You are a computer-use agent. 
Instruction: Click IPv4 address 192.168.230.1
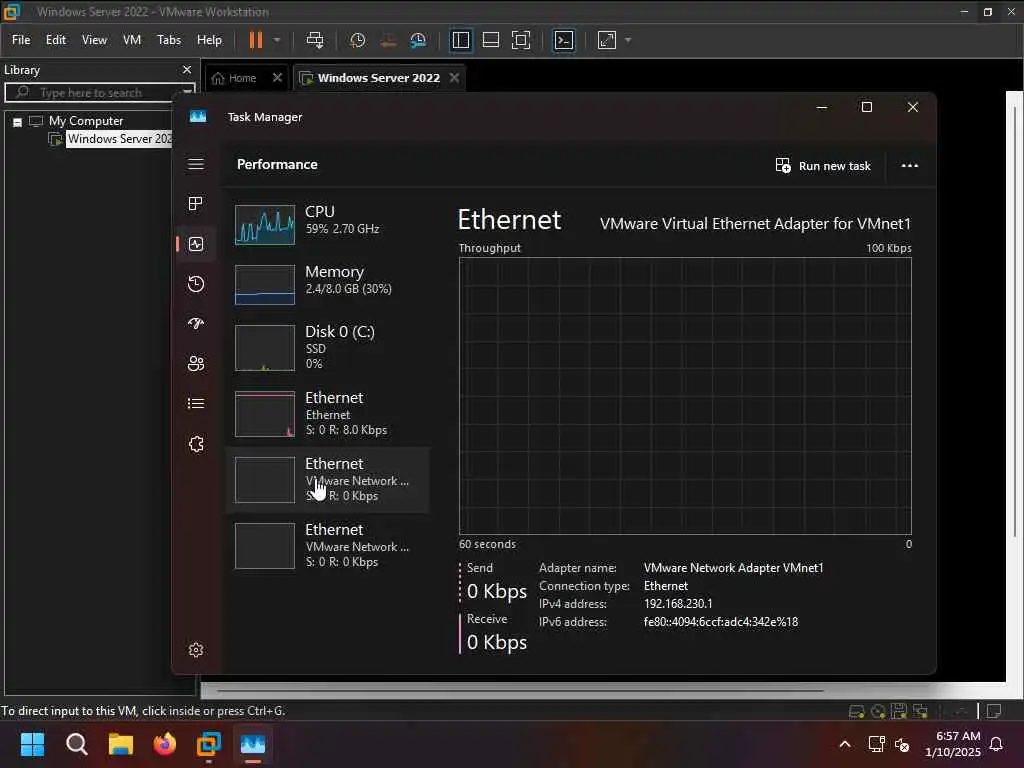678,603
